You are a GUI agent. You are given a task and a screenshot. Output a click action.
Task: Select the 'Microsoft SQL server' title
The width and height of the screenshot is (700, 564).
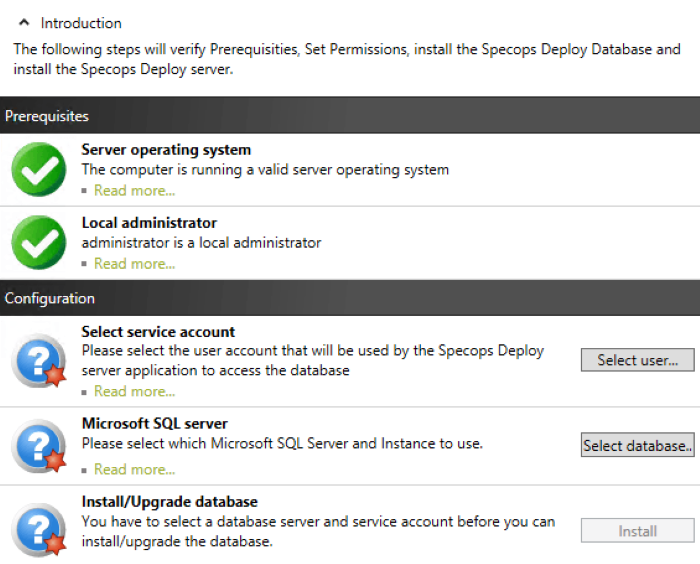pyautogui.click(x=154, y=423)
